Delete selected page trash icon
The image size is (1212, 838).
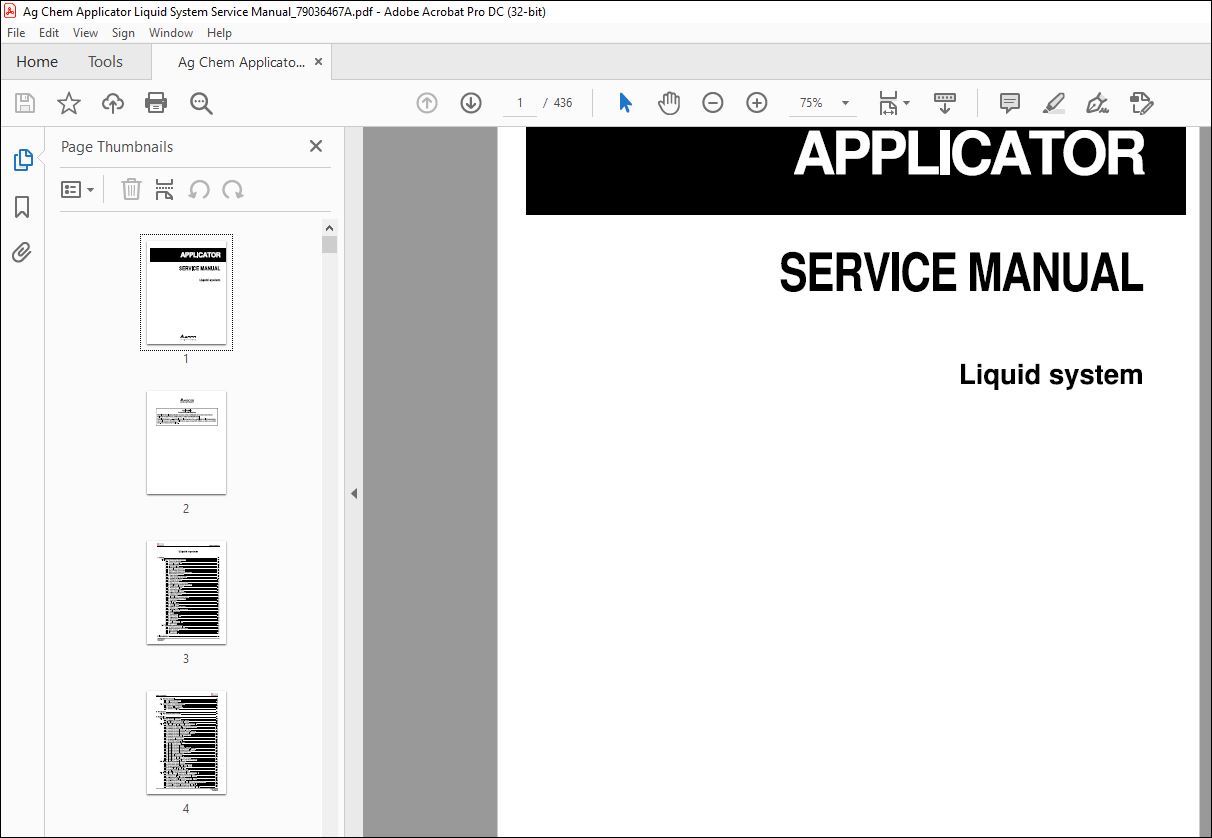pos(131,190)
